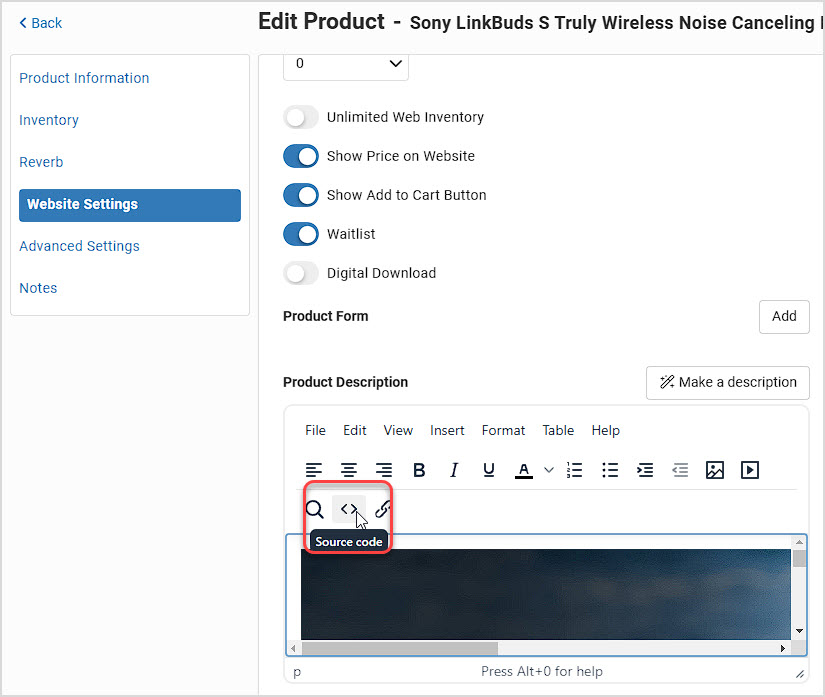825x697 pixels.
Task: Enable the Digital Download switch
Action: 301,273
